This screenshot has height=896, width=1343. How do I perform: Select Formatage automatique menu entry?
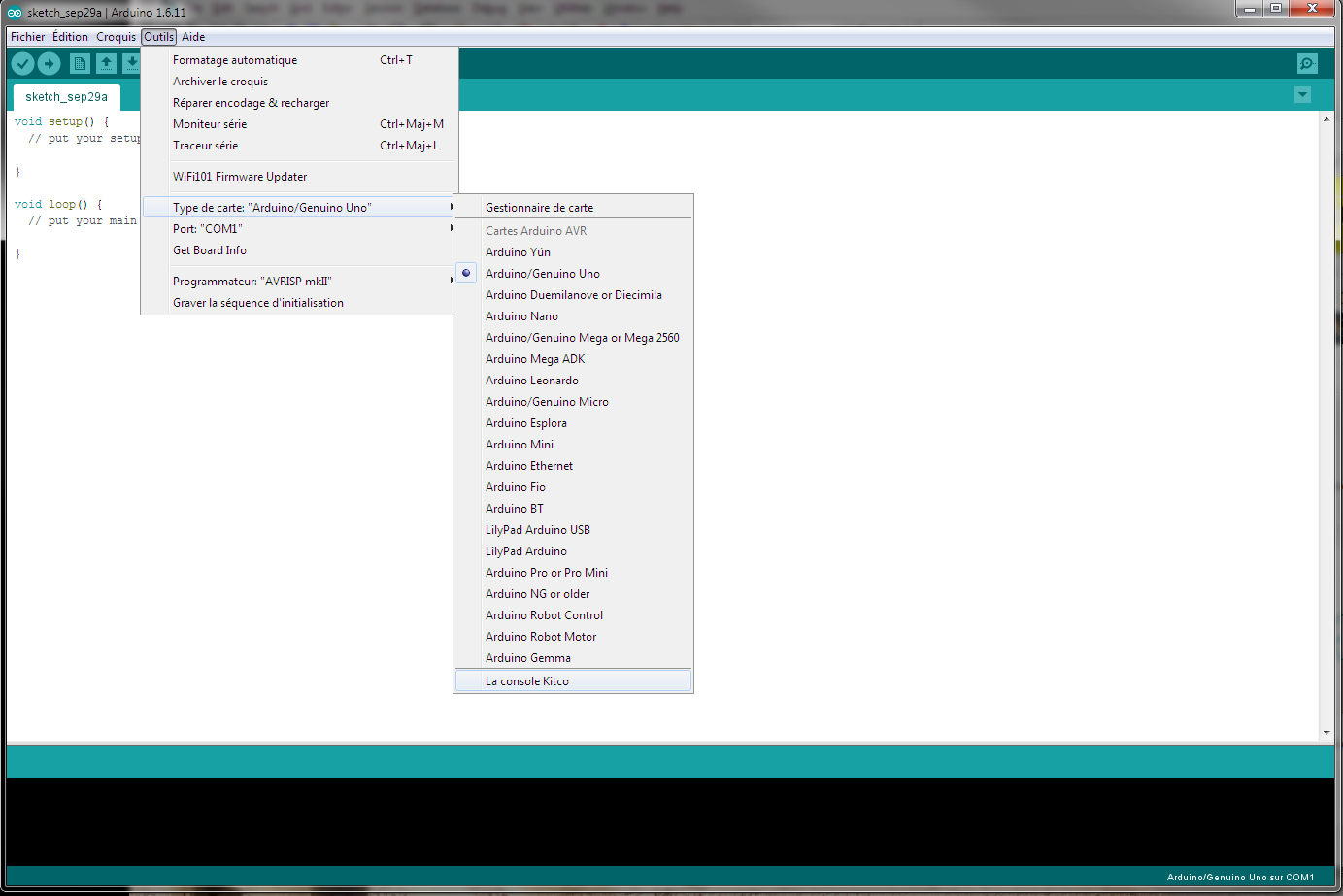point(235,60)
